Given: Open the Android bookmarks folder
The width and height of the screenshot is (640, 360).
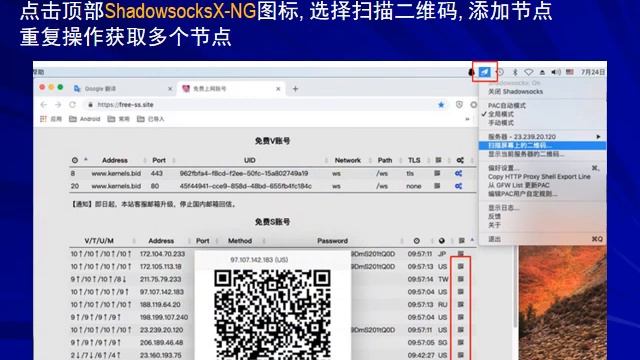Looking at the screenshot, I should point(84,119).
